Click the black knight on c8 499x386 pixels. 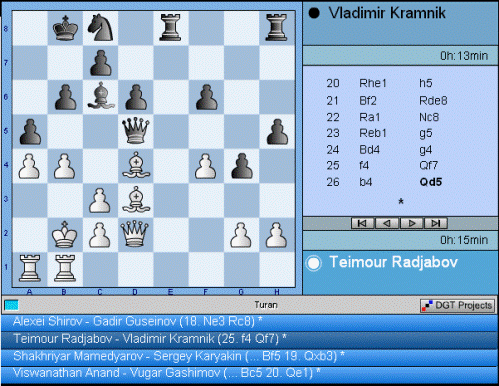coord(100,28)
